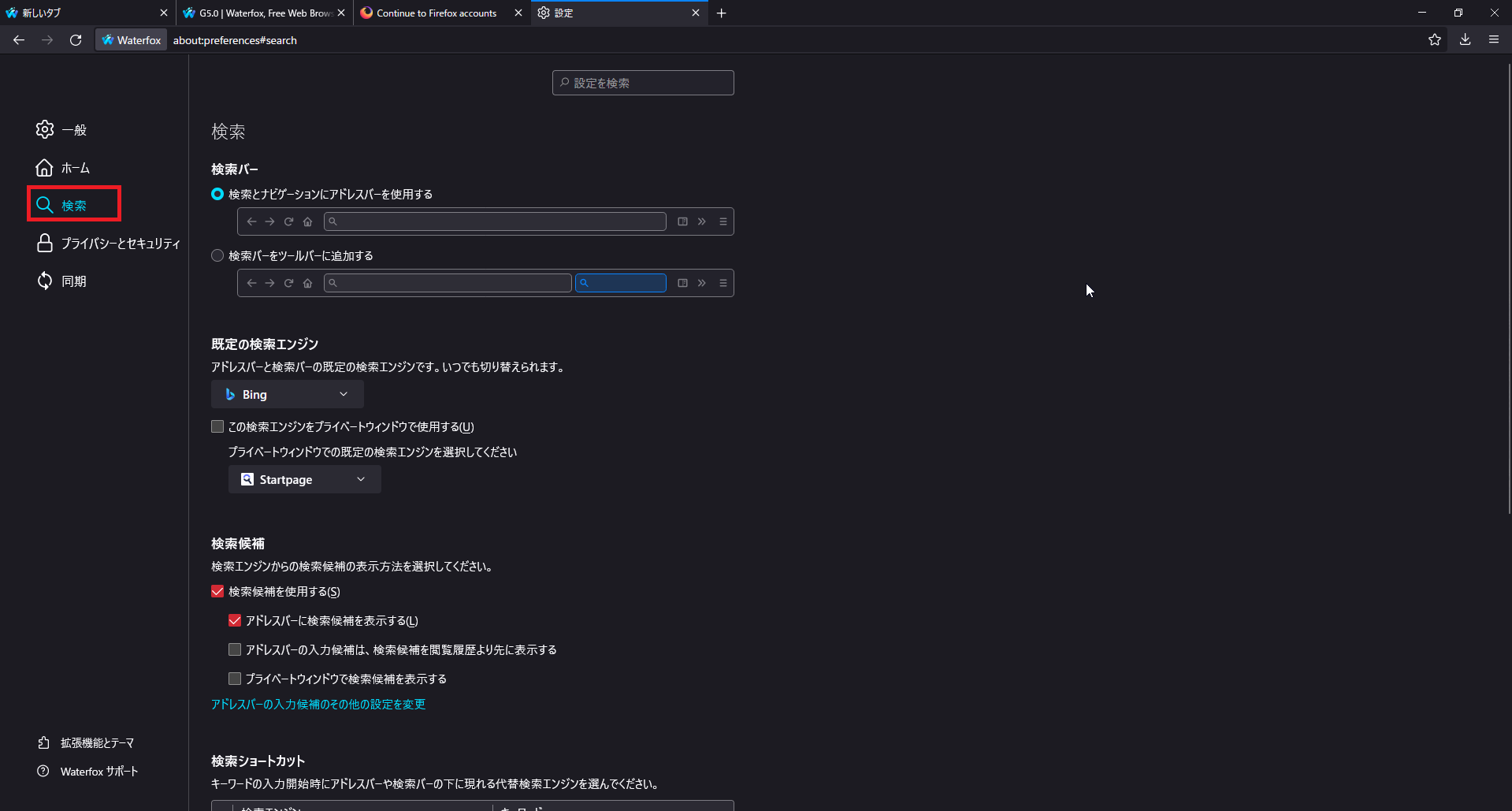1512x811 pixels.
Task: Click the puzzle icon for 拡張機能とテーマ
Action: 43,742
